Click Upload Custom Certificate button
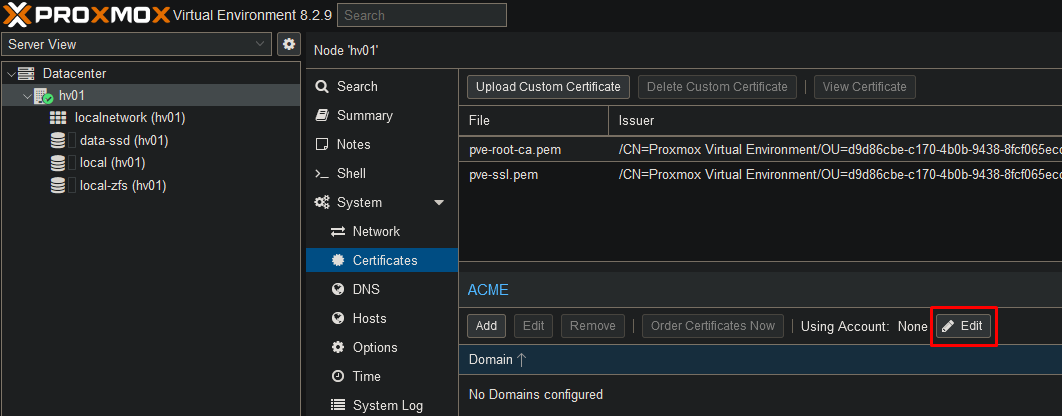1062x416 pixels. [549, 87]
